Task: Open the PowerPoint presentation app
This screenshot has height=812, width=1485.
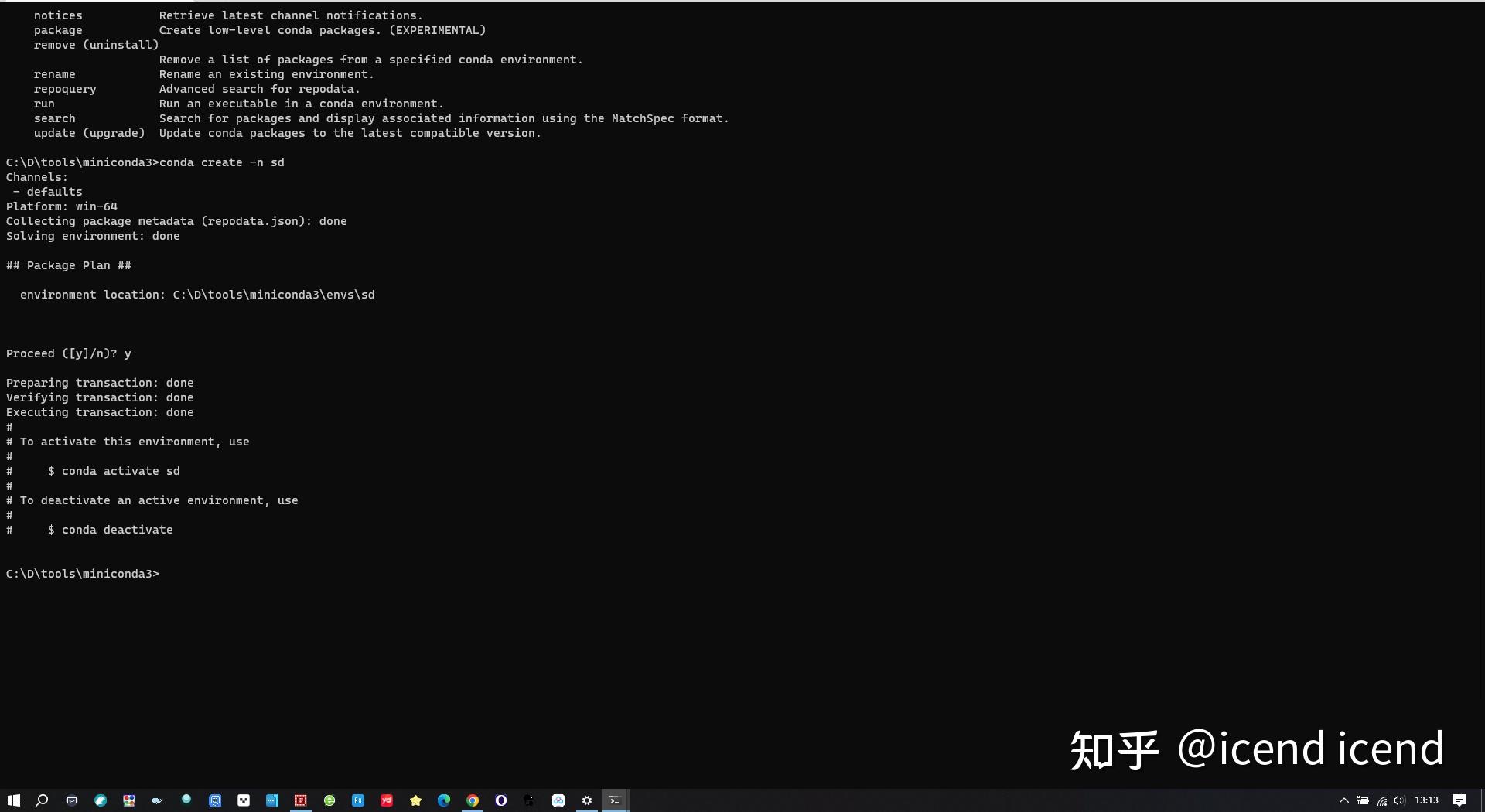Action: point(299,800)
